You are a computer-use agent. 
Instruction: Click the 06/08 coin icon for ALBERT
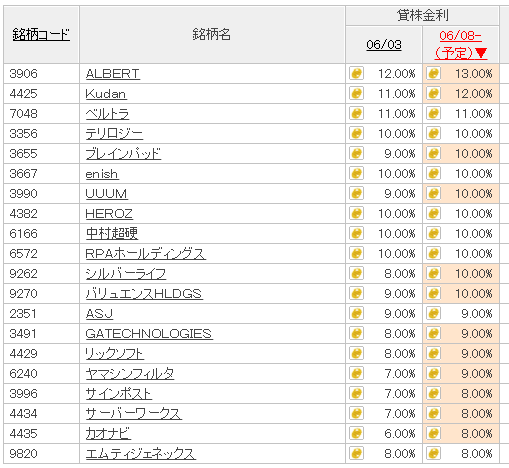[434, 73]
